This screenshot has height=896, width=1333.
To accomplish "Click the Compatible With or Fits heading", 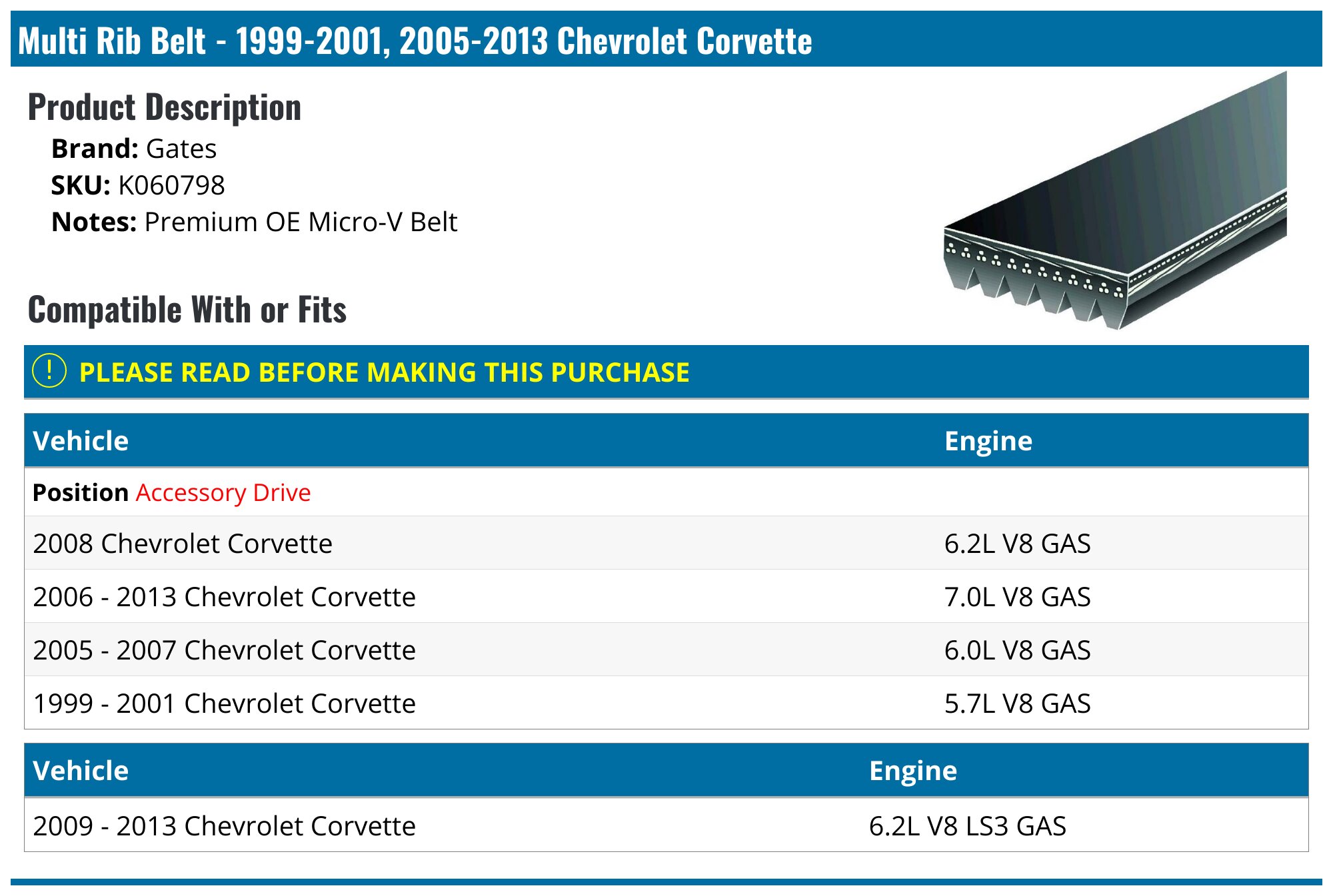I will [x=187, y=310].
